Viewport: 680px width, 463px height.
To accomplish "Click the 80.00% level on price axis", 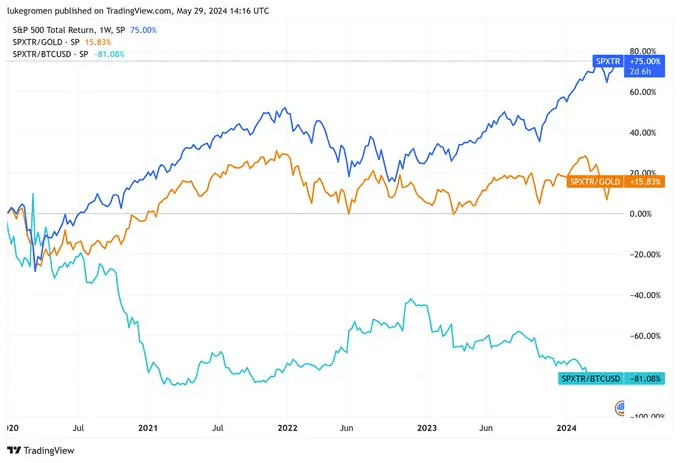I will click(x=642, y=51).
